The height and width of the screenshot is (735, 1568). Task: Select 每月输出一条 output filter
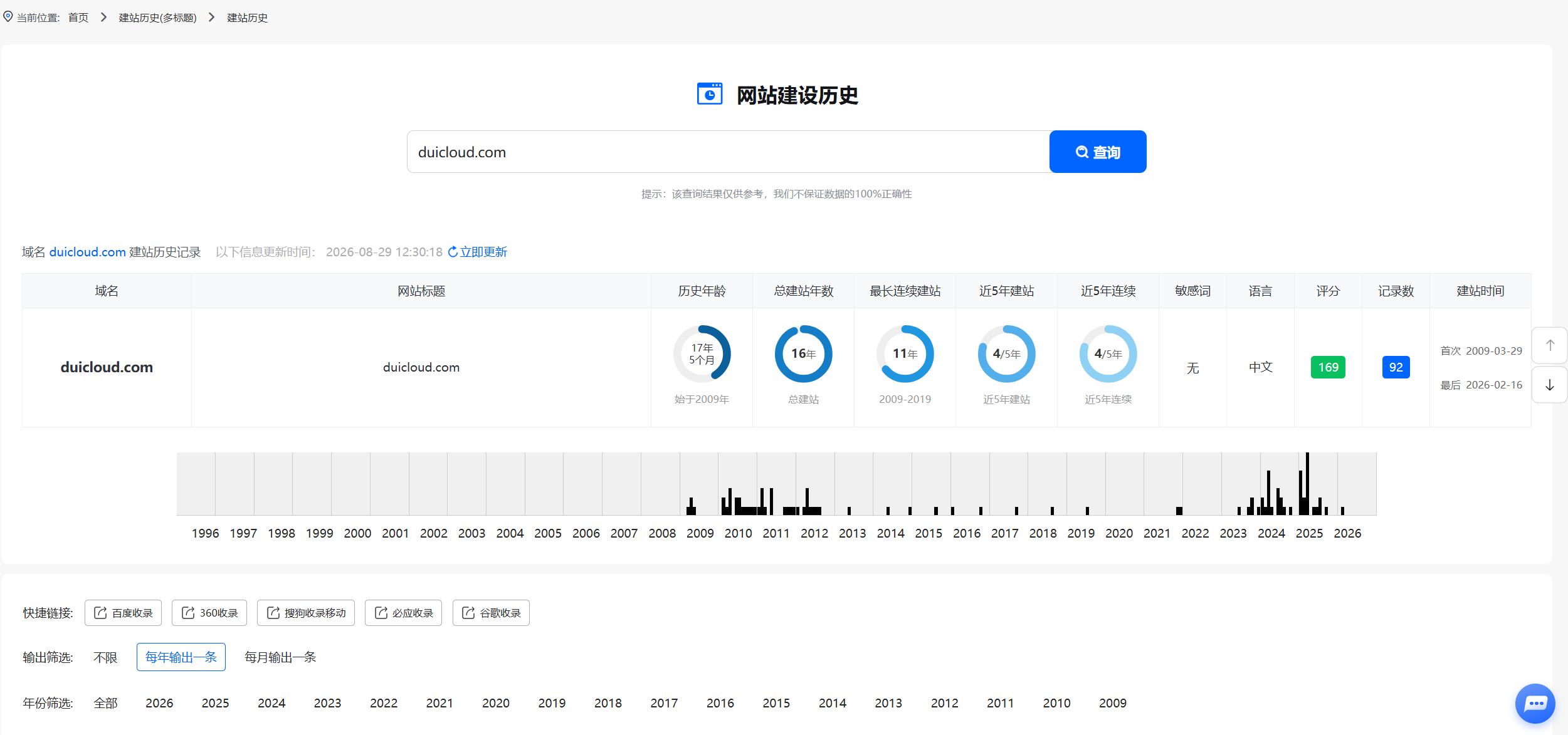coord(280,657)
